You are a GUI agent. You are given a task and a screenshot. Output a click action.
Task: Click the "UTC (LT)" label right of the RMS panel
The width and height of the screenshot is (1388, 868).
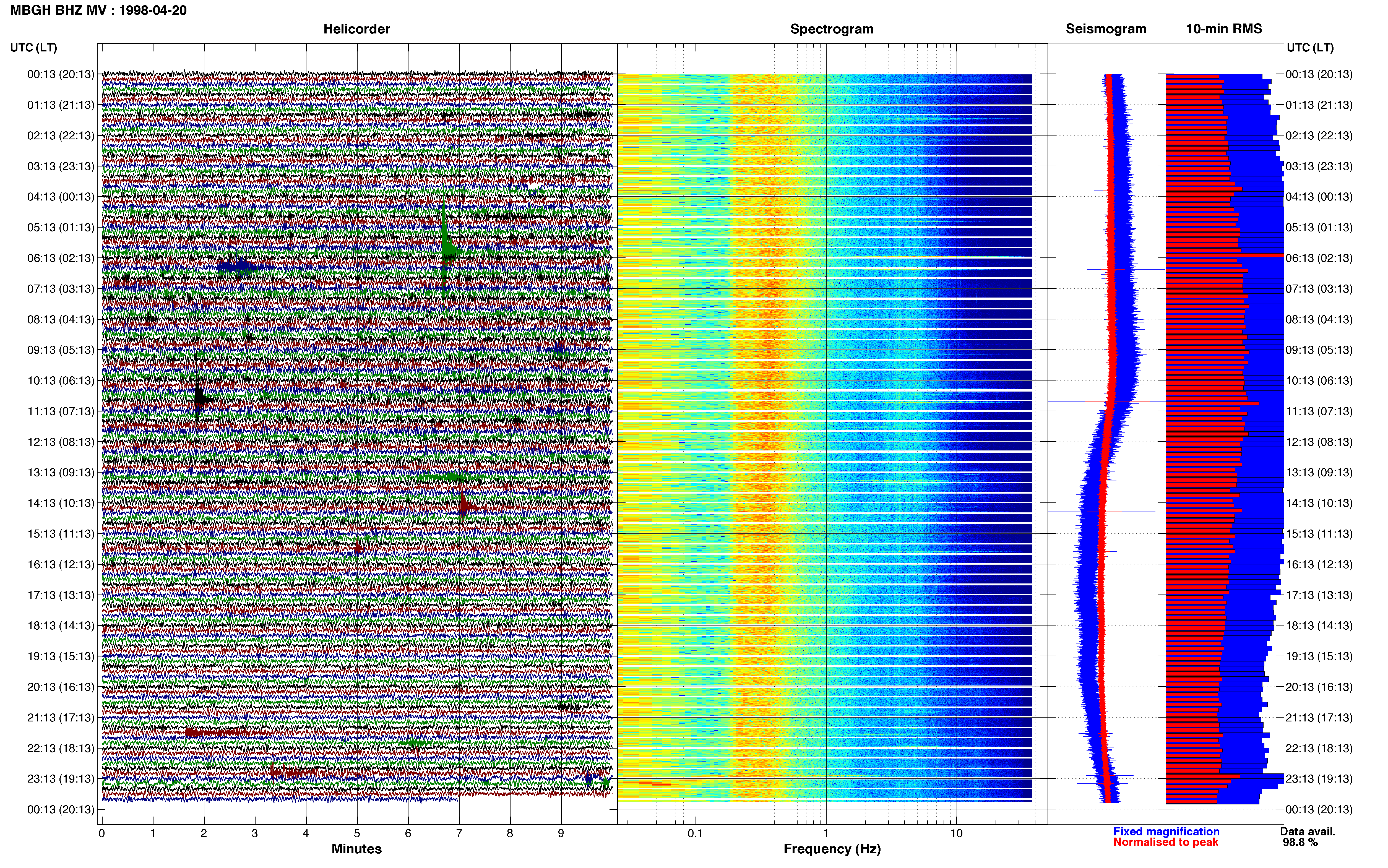1310,48
